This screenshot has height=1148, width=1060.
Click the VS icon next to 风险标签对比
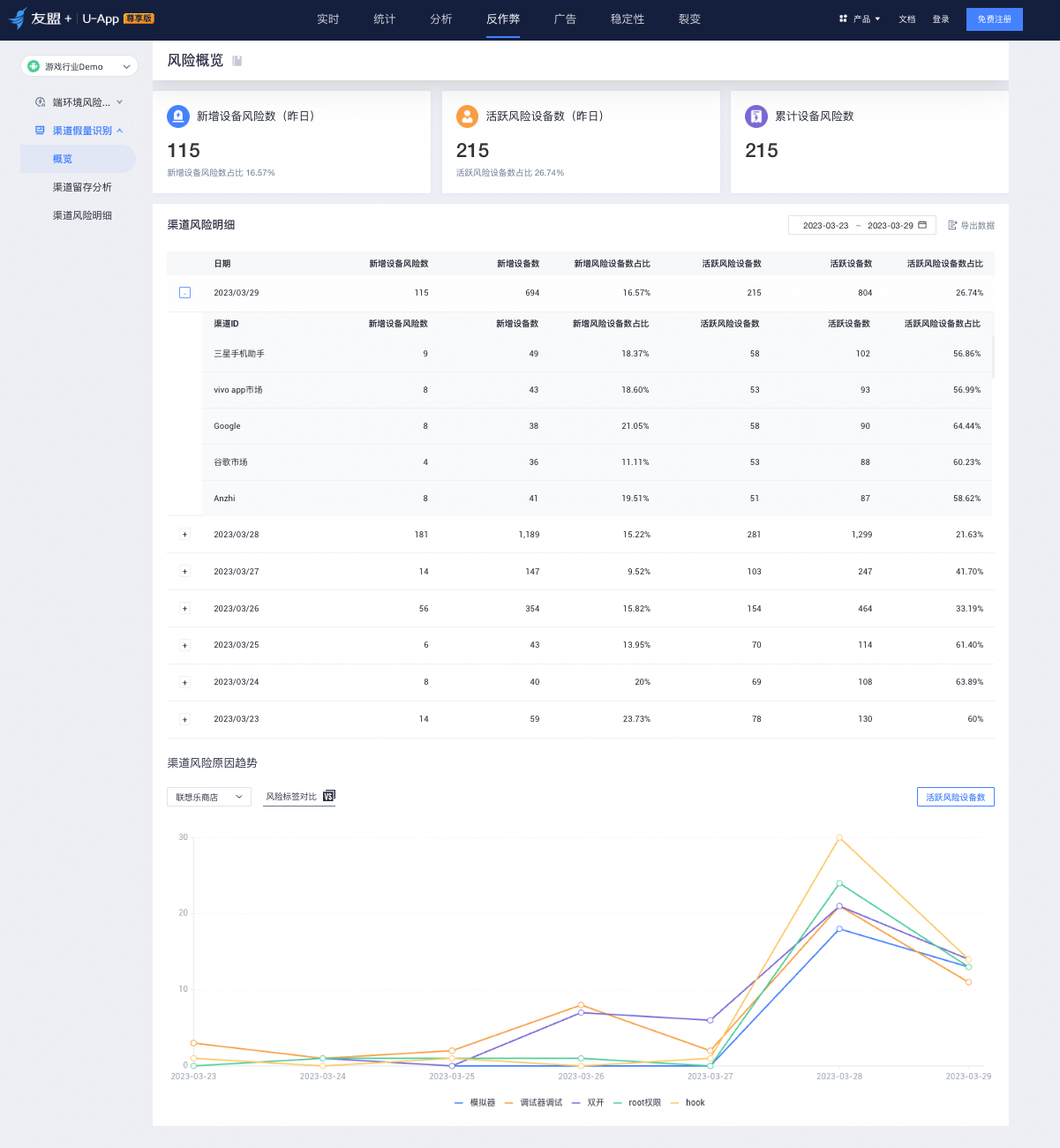point(328,796)
